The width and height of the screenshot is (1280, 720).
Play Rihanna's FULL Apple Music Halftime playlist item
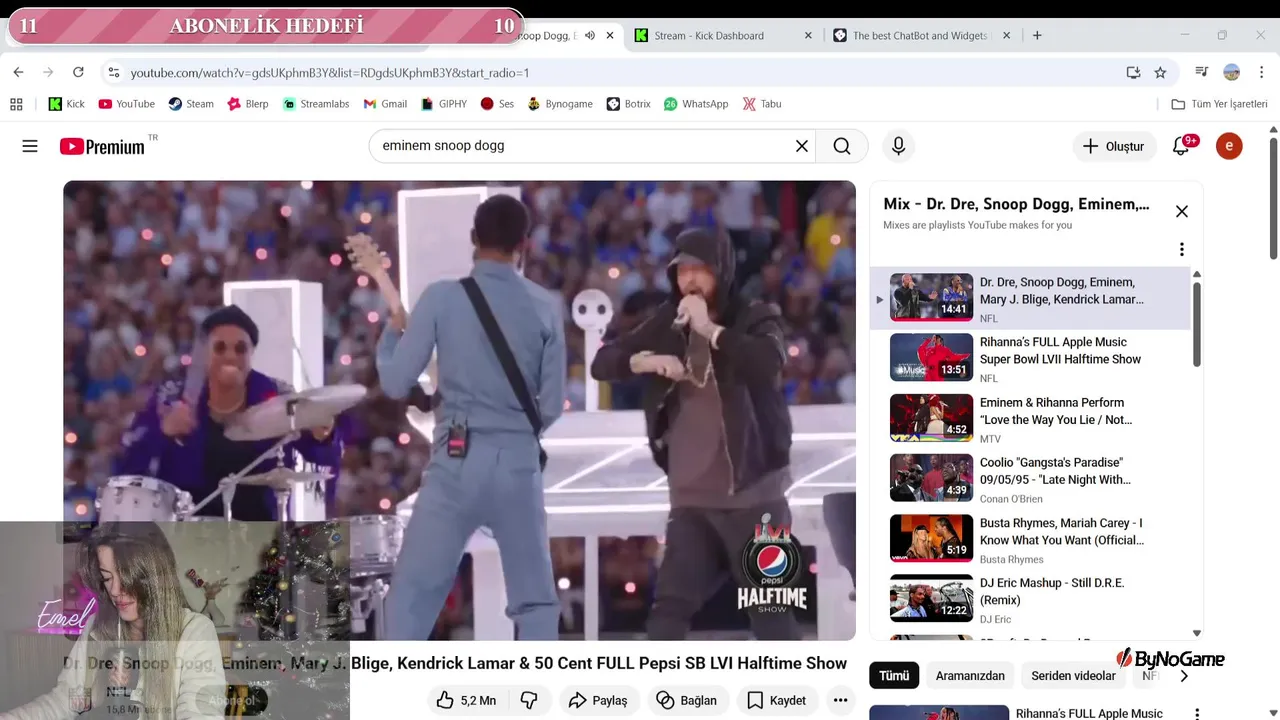[1030, 358]
